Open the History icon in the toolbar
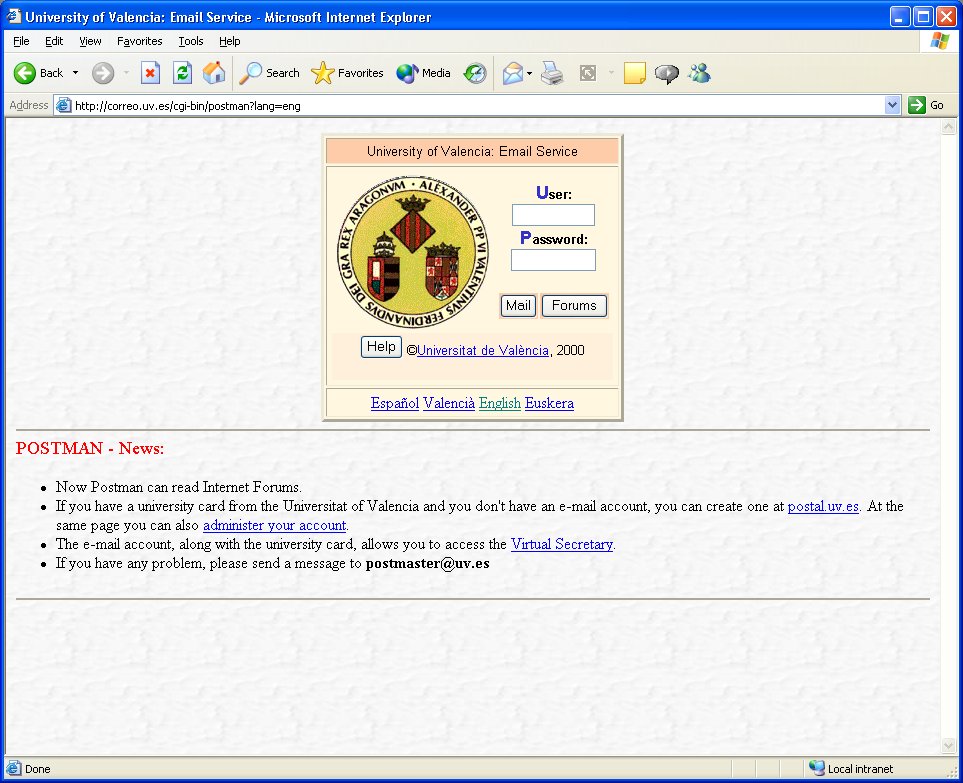This screenshot has width=963, height=783. [x=475, y=73]
